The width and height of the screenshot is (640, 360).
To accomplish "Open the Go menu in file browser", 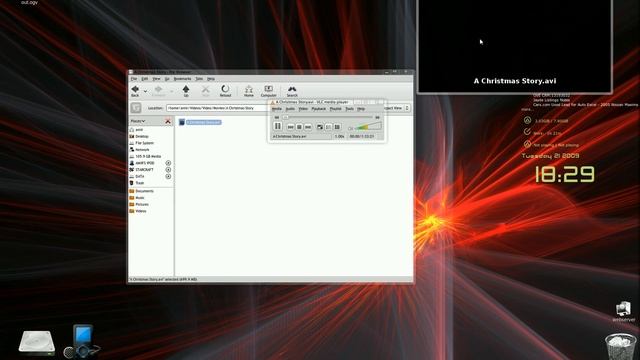I will [167, 79].
